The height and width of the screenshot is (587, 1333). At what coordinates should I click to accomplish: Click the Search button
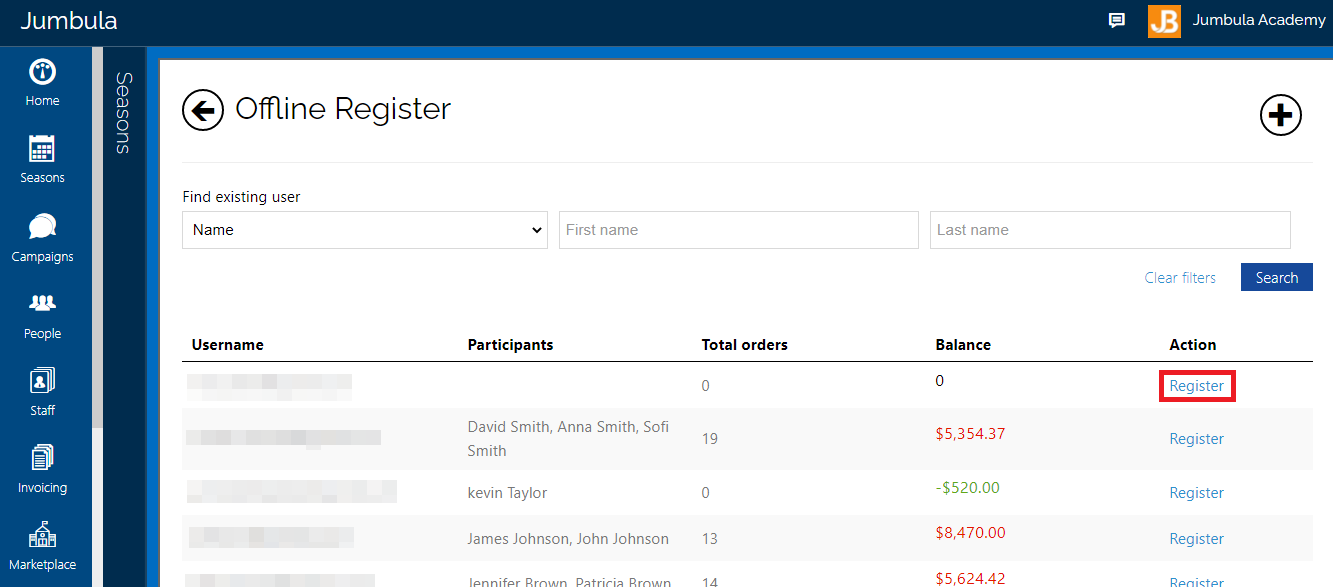tap(1277, 278)
